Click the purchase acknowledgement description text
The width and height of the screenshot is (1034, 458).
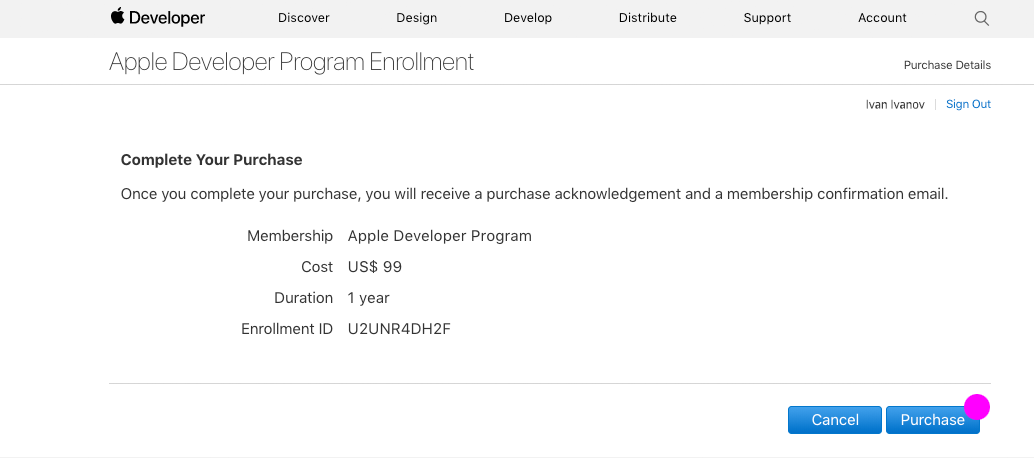(x=534, y=194)
